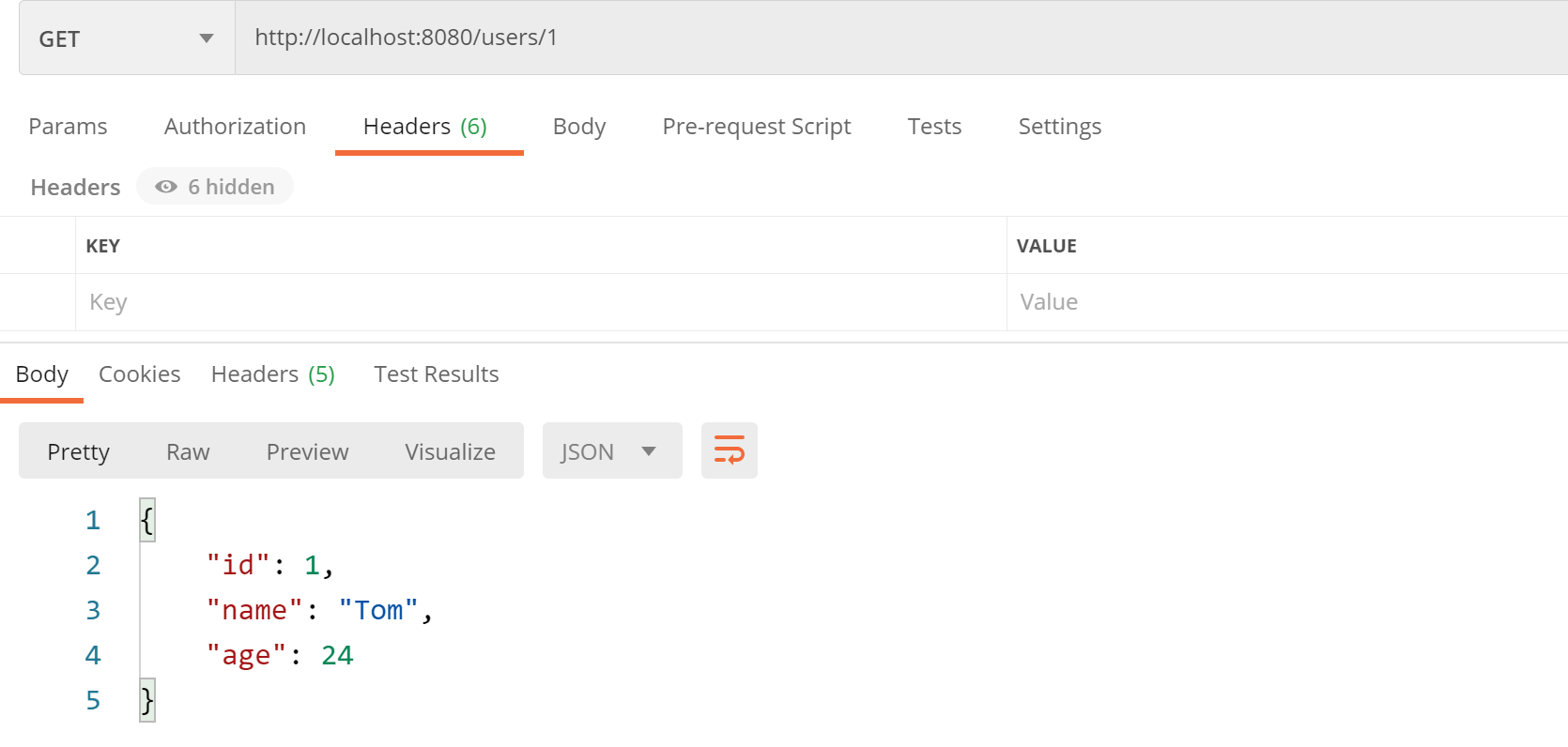1568x747 pixels.
Task: Toggle the line wrap icon
Action: (x=730, y=450)
